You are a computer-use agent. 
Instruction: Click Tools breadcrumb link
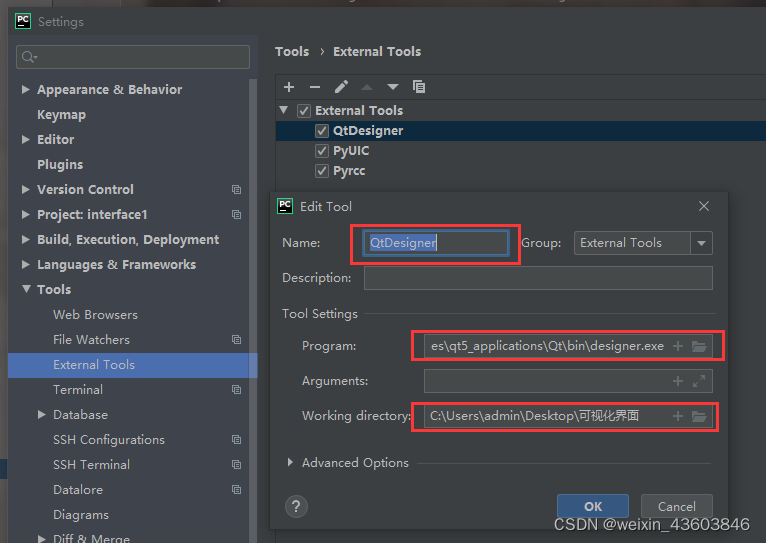[x=292, y=52]
